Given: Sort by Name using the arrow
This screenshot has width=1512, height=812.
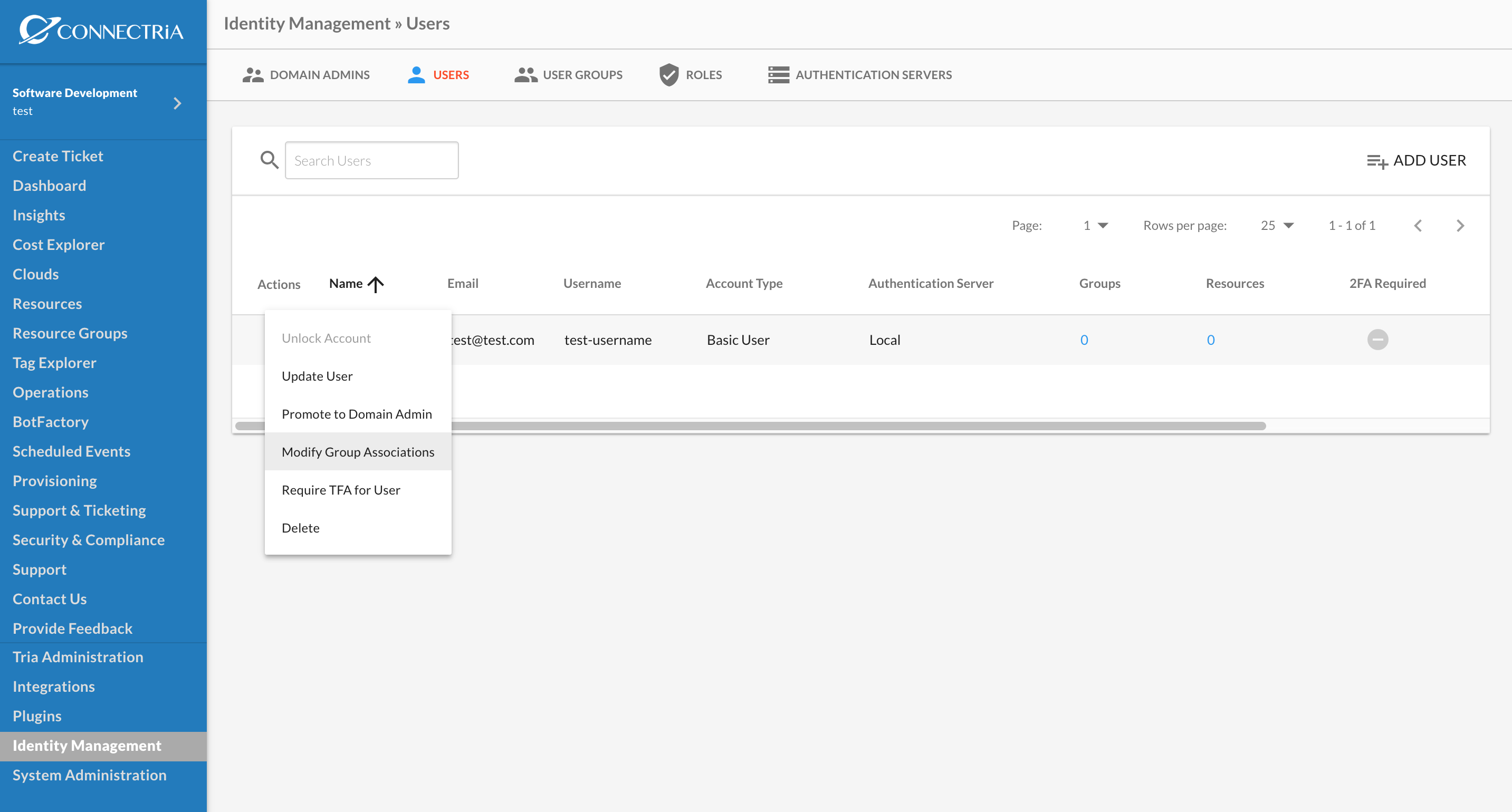Looking at the screenshot, I should coord(376,285).
